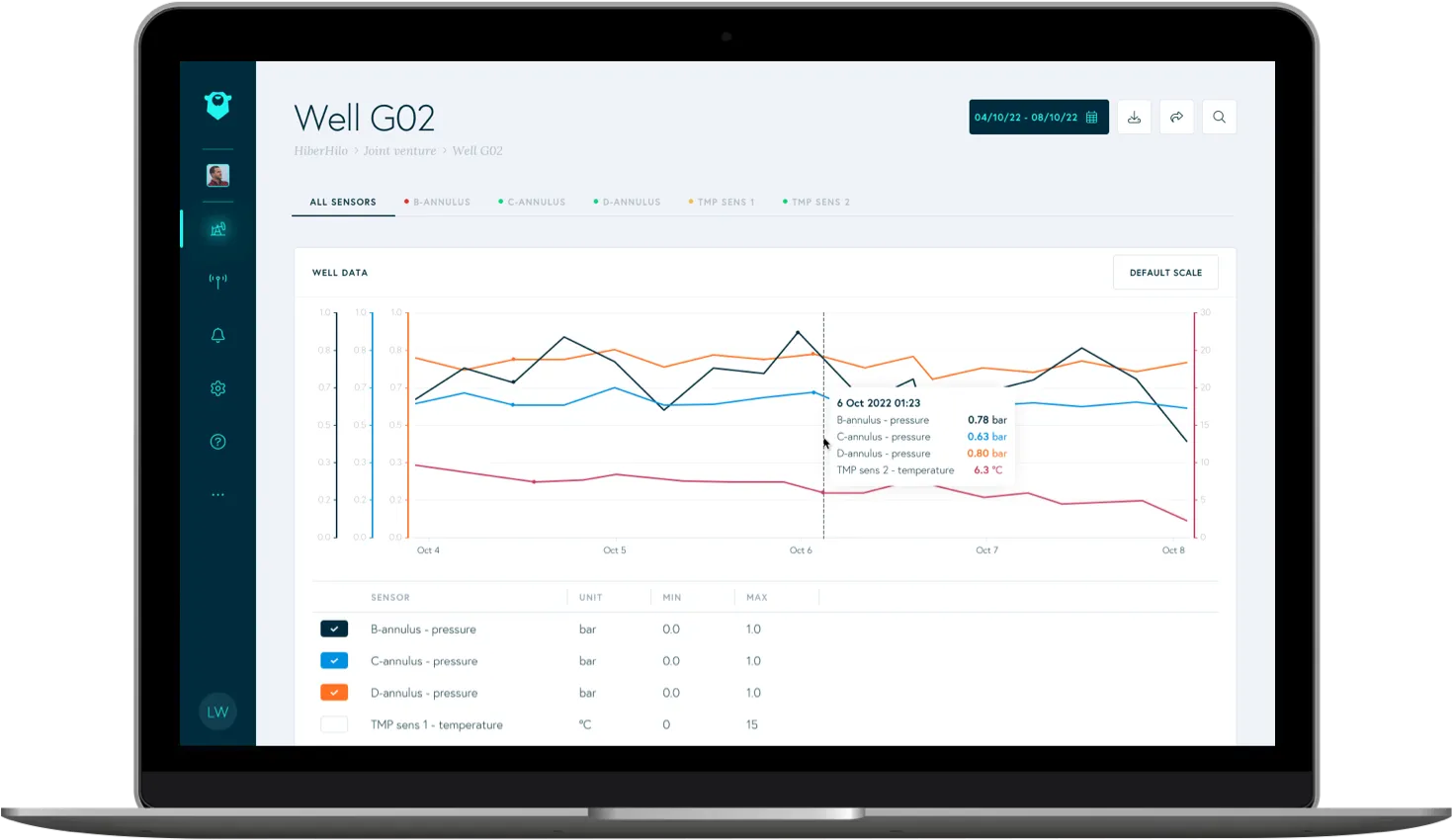
Task: Open the antenna devices sidebar icon
Action: (217, 281)
